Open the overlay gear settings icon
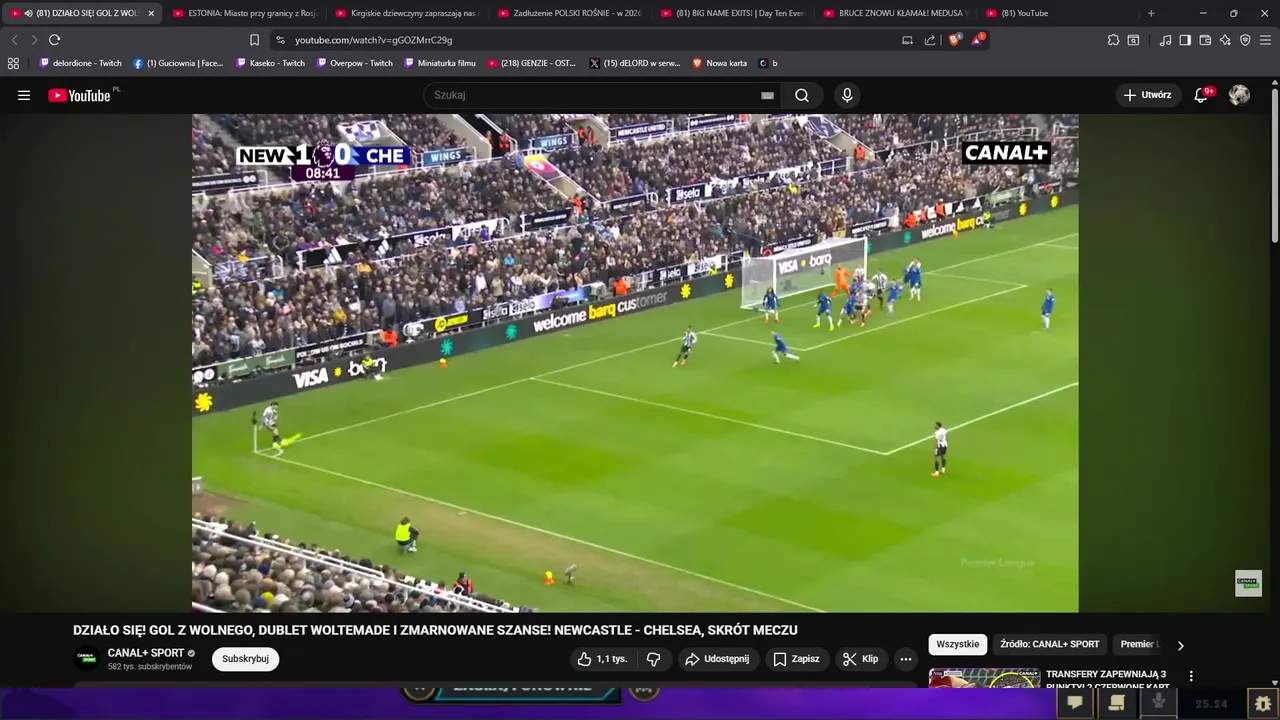The image size is (1280, 720). pos(1263,704)
